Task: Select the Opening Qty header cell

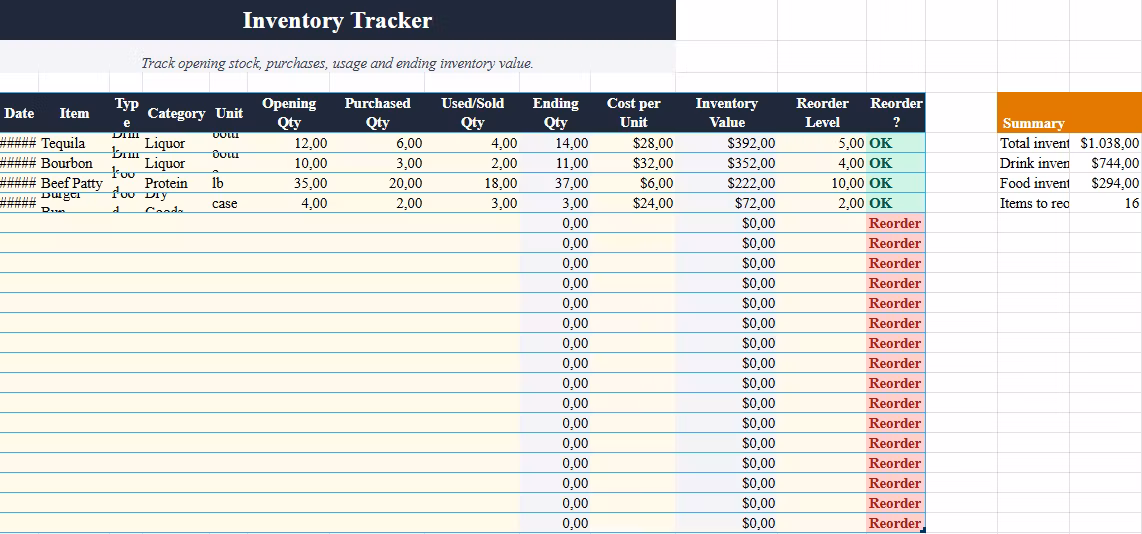Action: pos(289,113)
